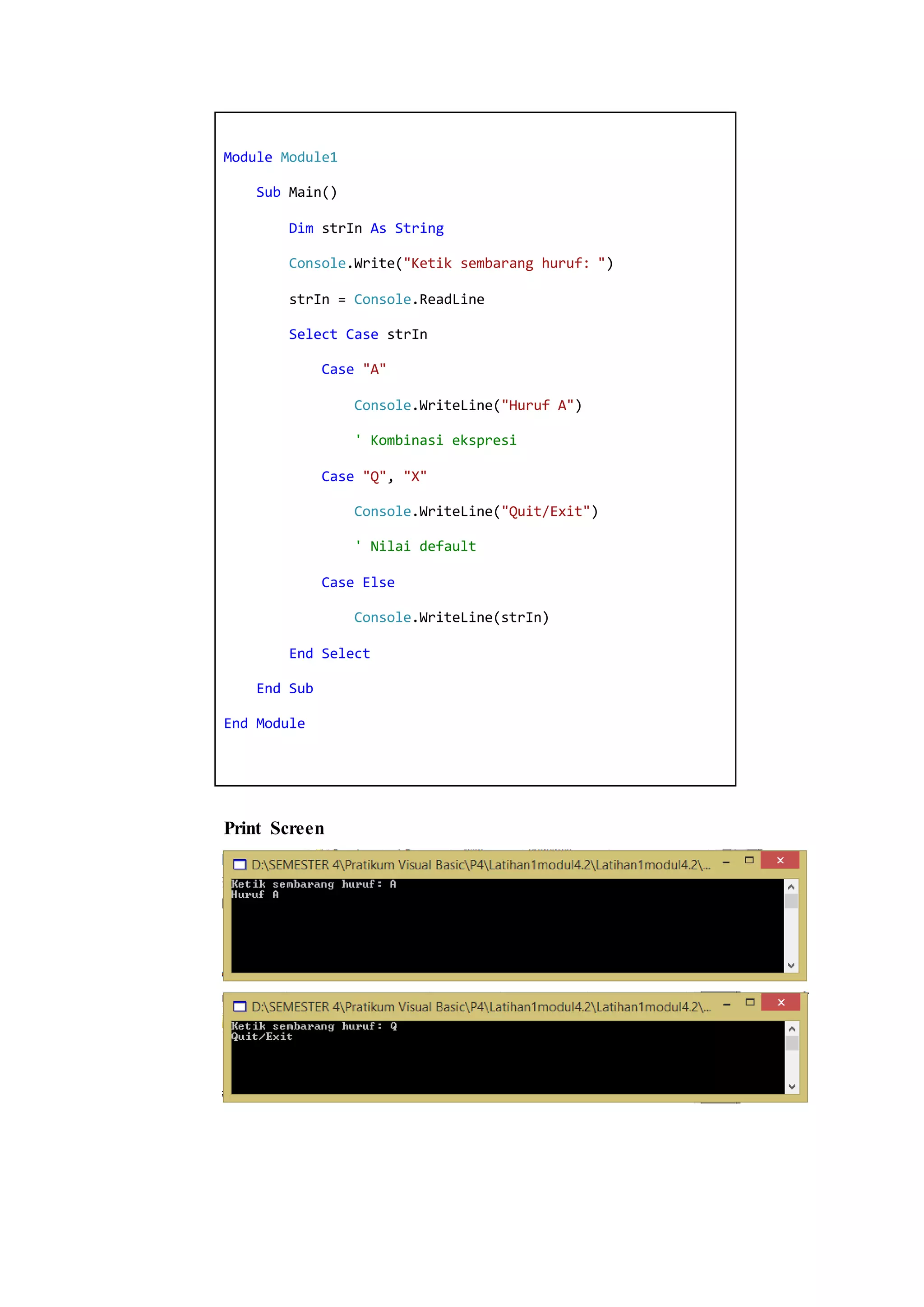Click the 'Print Screen' heading
Screen dimensions: 924x1307
click(274, 828)
